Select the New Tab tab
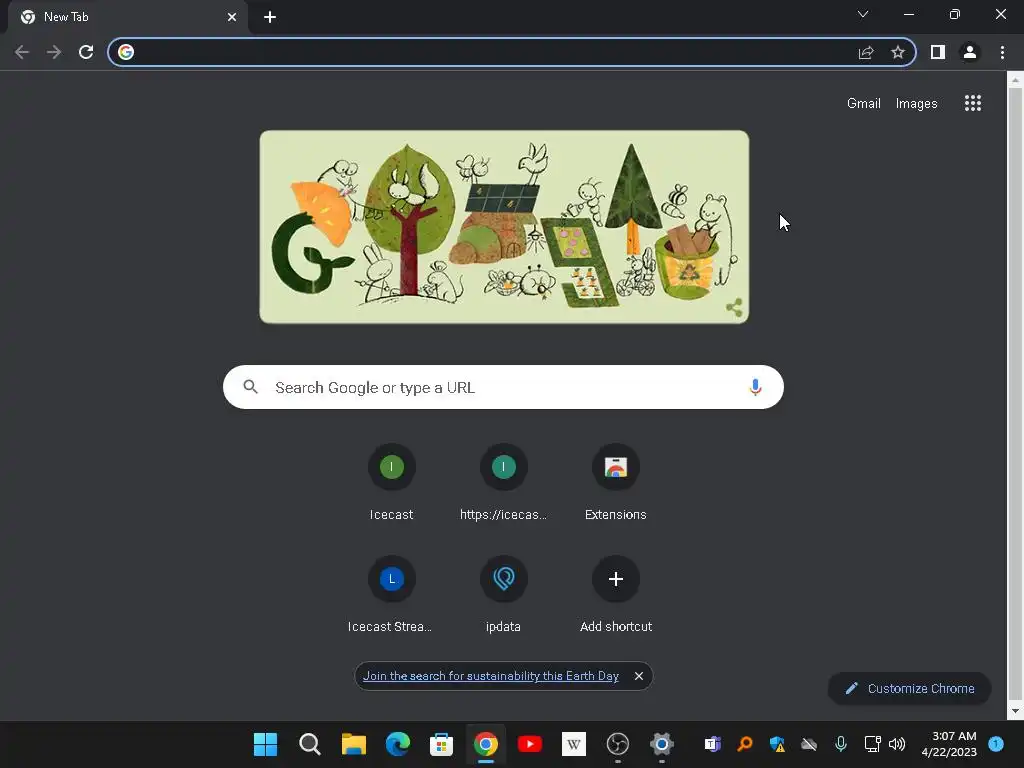The height and width of the screenshot is (768, 1024). (127, 17)
